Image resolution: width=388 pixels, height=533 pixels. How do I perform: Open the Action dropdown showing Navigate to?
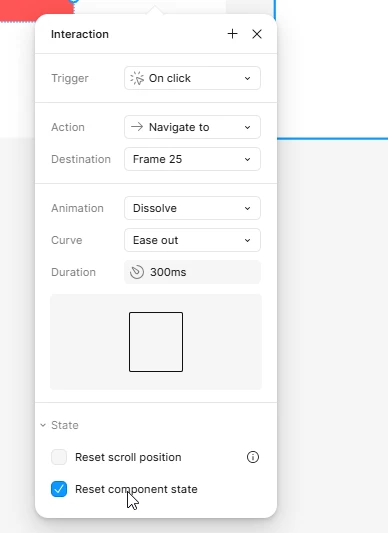coord(192,127)
